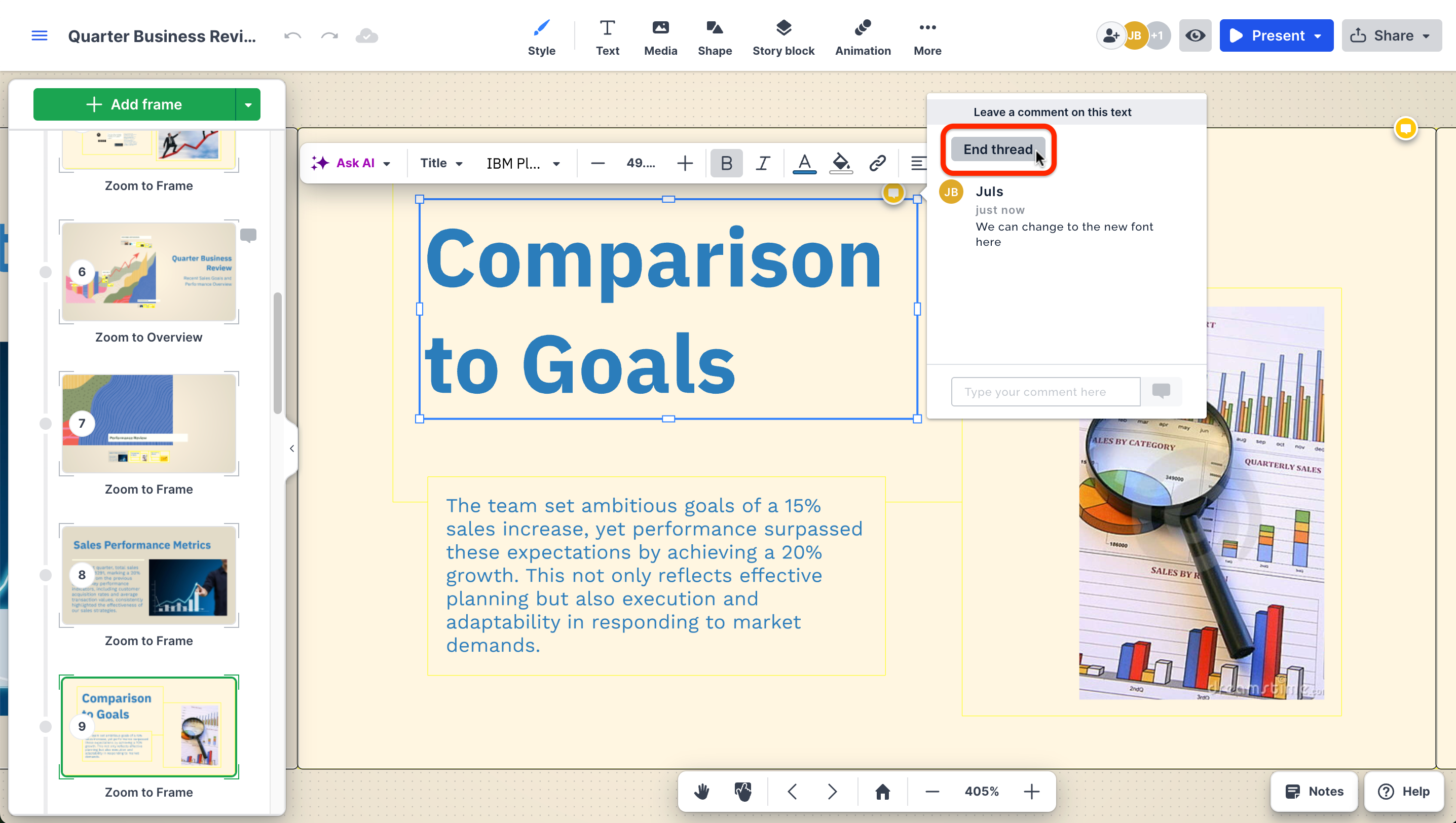Insert a hyperlink on text

(877, 163)
